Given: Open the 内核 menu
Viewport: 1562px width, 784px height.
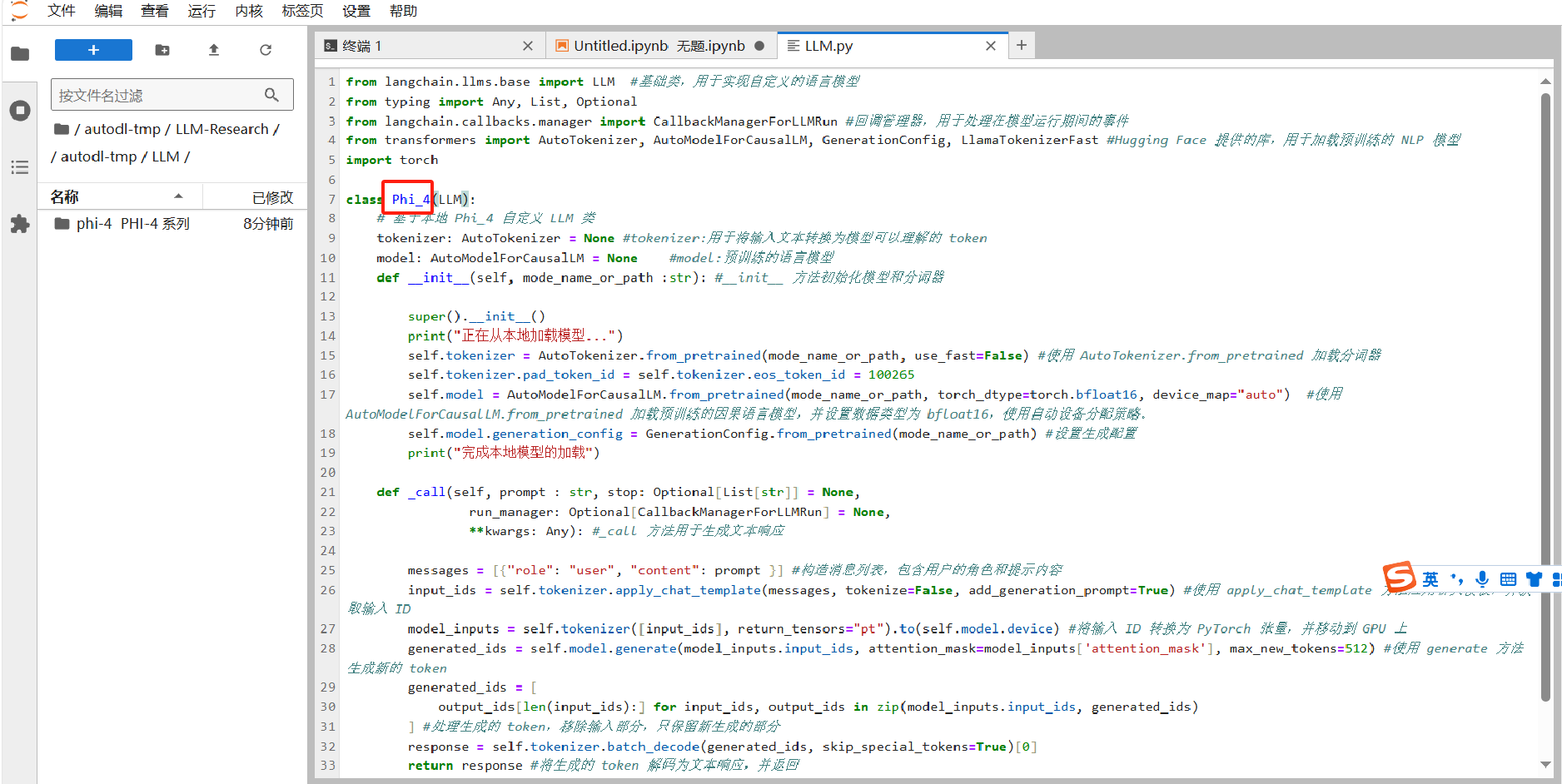Looking at the screenshot, I should pyautogui.click(x=249, y=11).
